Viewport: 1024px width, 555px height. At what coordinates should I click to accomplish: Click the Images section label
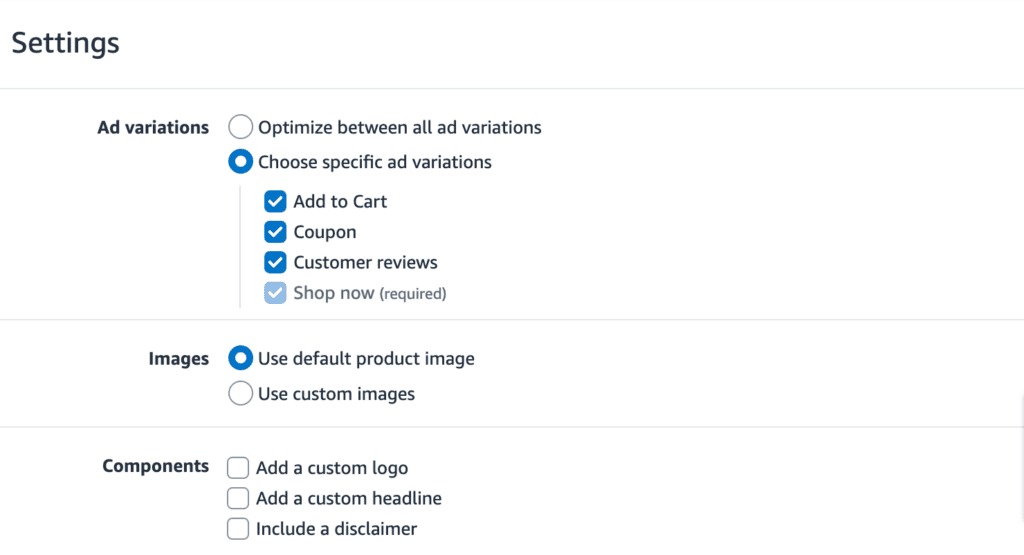tap(179, 358)
